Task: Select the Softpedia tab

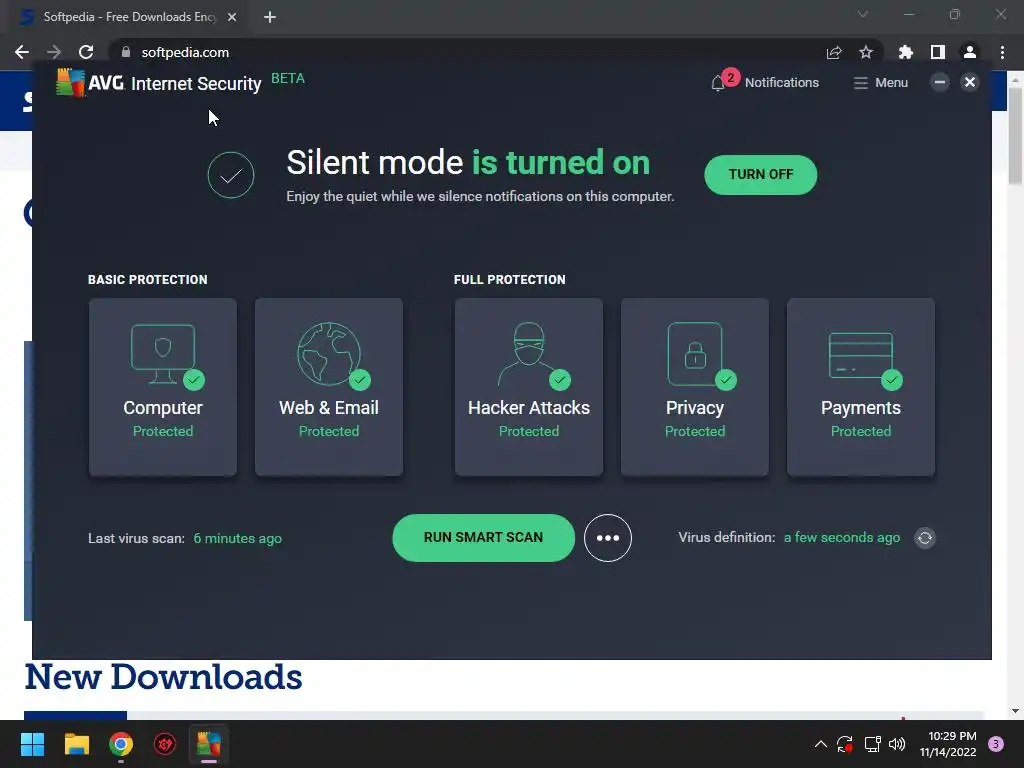Action: pyautogui.click(x=129, y=17)
